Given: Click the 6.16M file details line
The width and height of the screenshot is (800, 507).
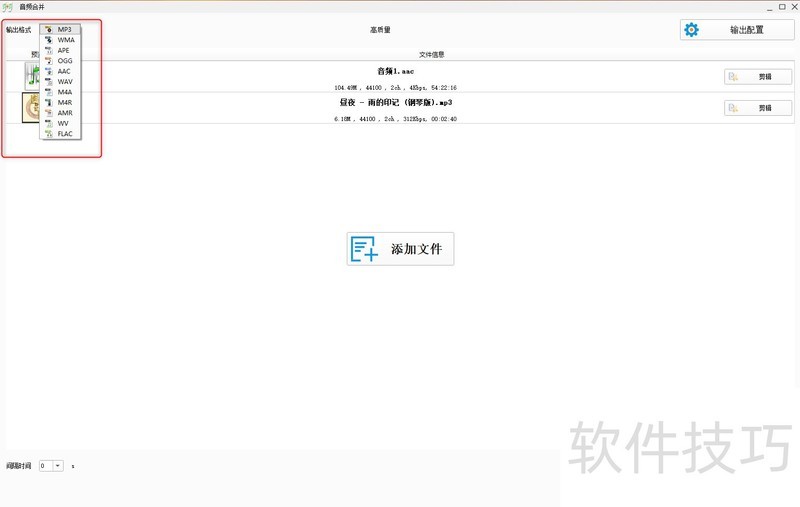Looking at the screenshot, I should (x=395, y=119).
